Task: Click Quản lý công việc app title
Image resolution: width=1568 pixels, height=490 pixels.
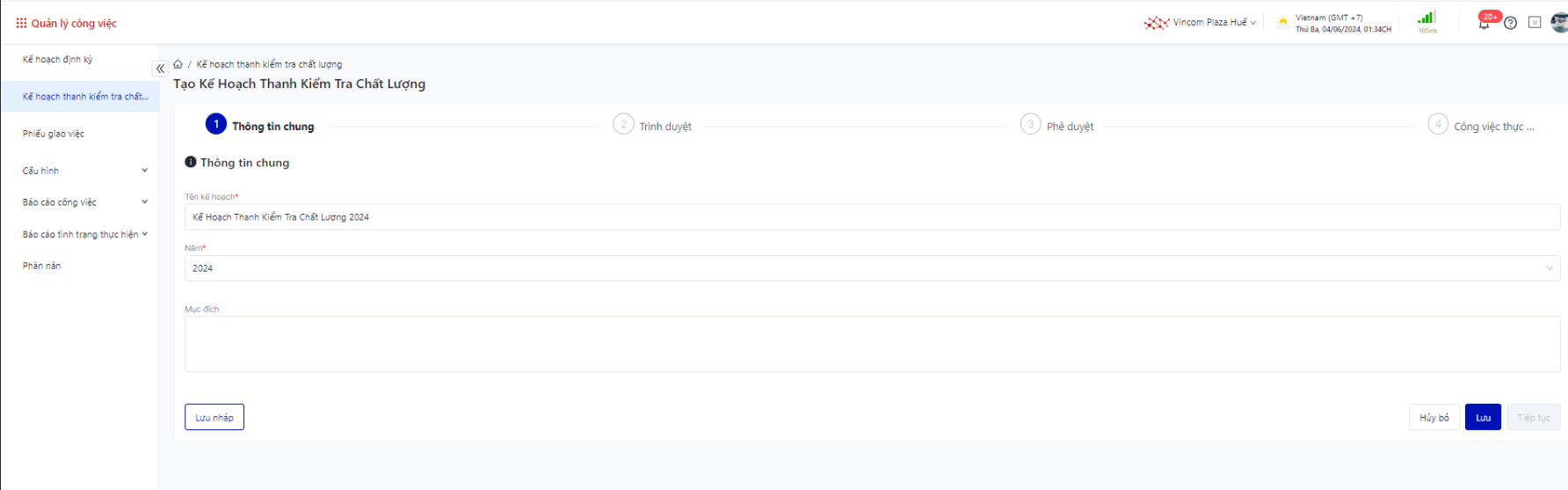Action: (x=74, y=24)
